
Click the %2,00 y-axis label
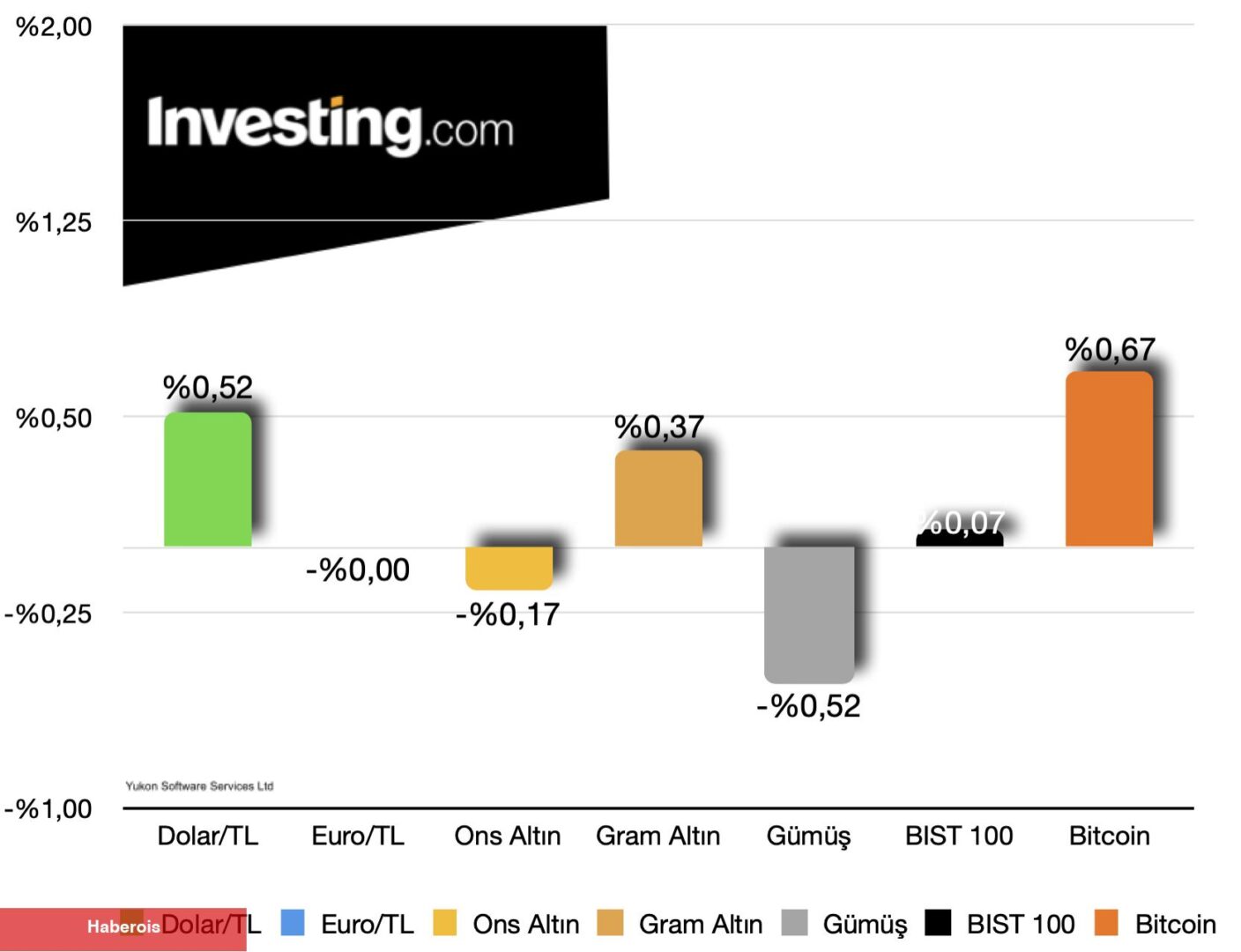tap(54, 26)
